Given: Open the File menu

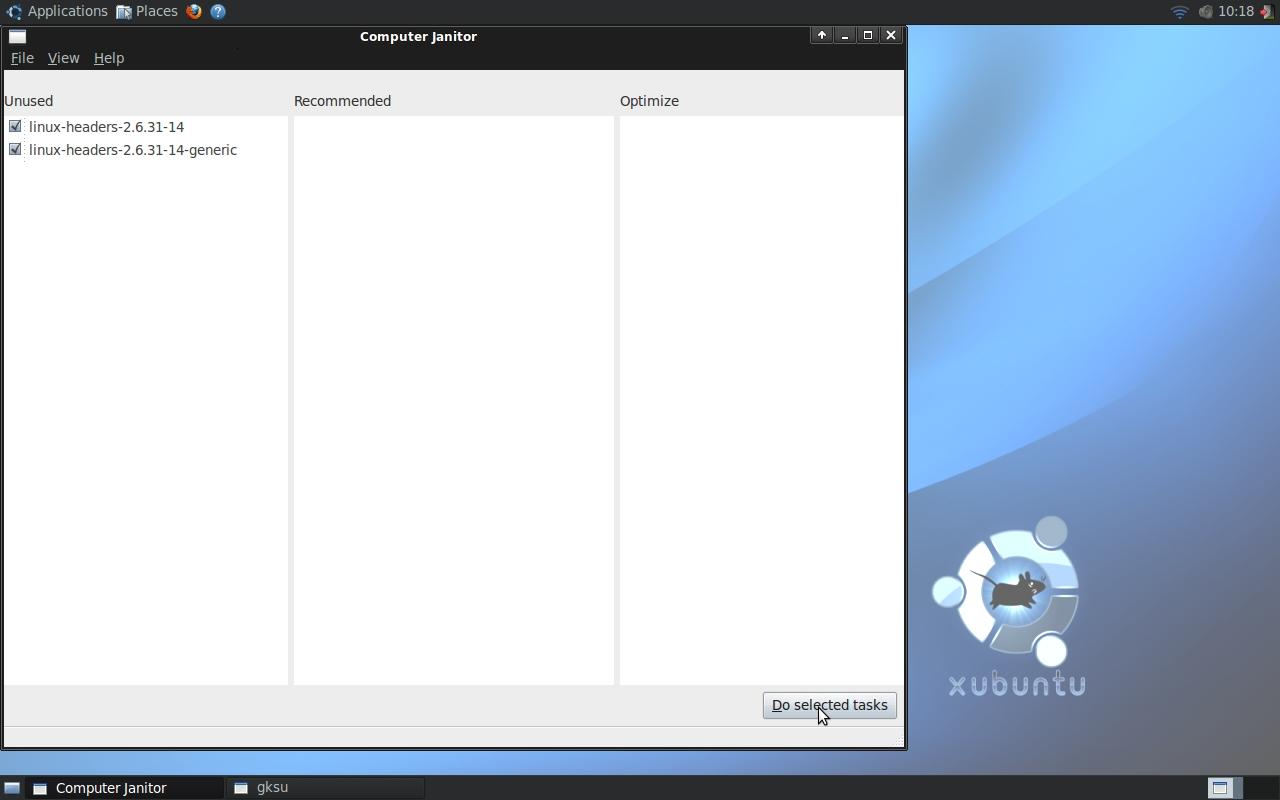Looking at the screenshot, I should (22, 58).
